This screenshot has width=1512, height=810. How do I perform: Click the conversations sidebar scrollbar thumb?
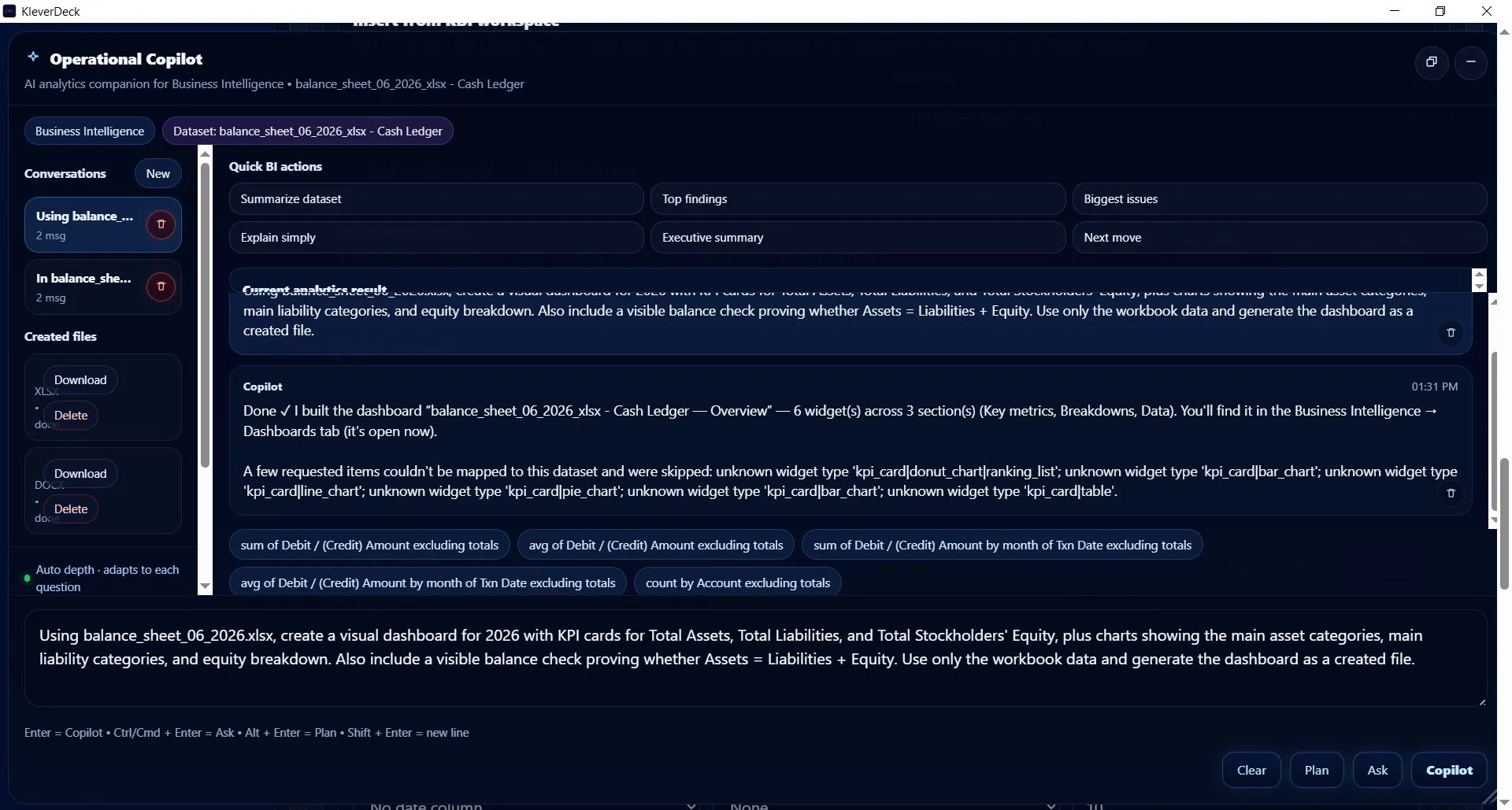click(205, 315)
